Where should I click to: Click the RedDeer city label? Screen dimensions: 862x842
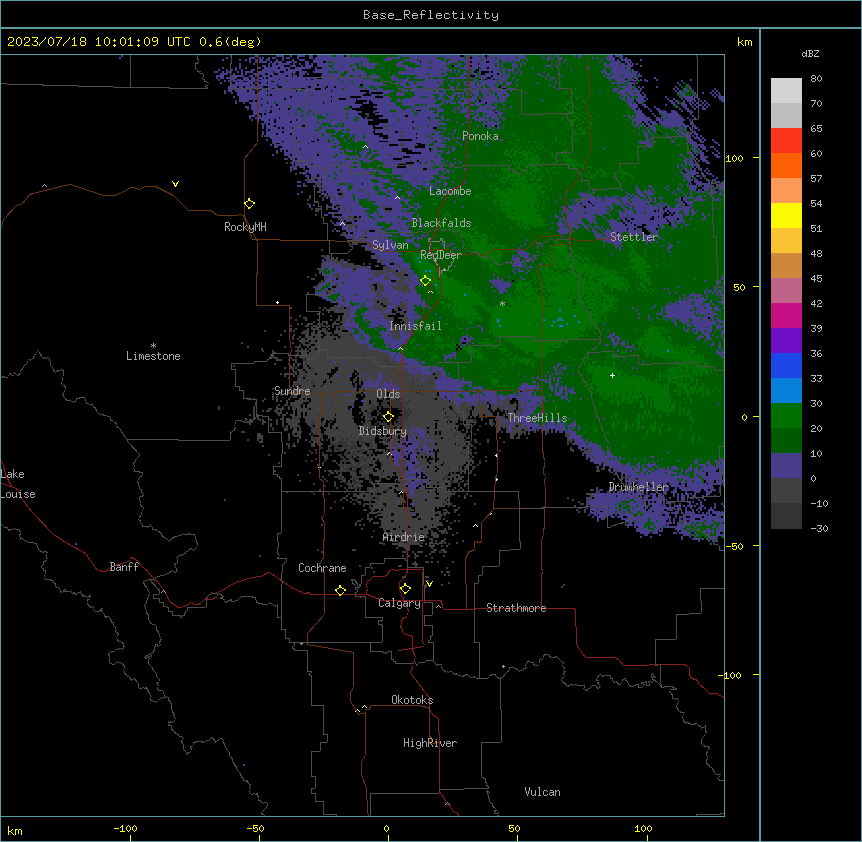(x=440, y=255)
